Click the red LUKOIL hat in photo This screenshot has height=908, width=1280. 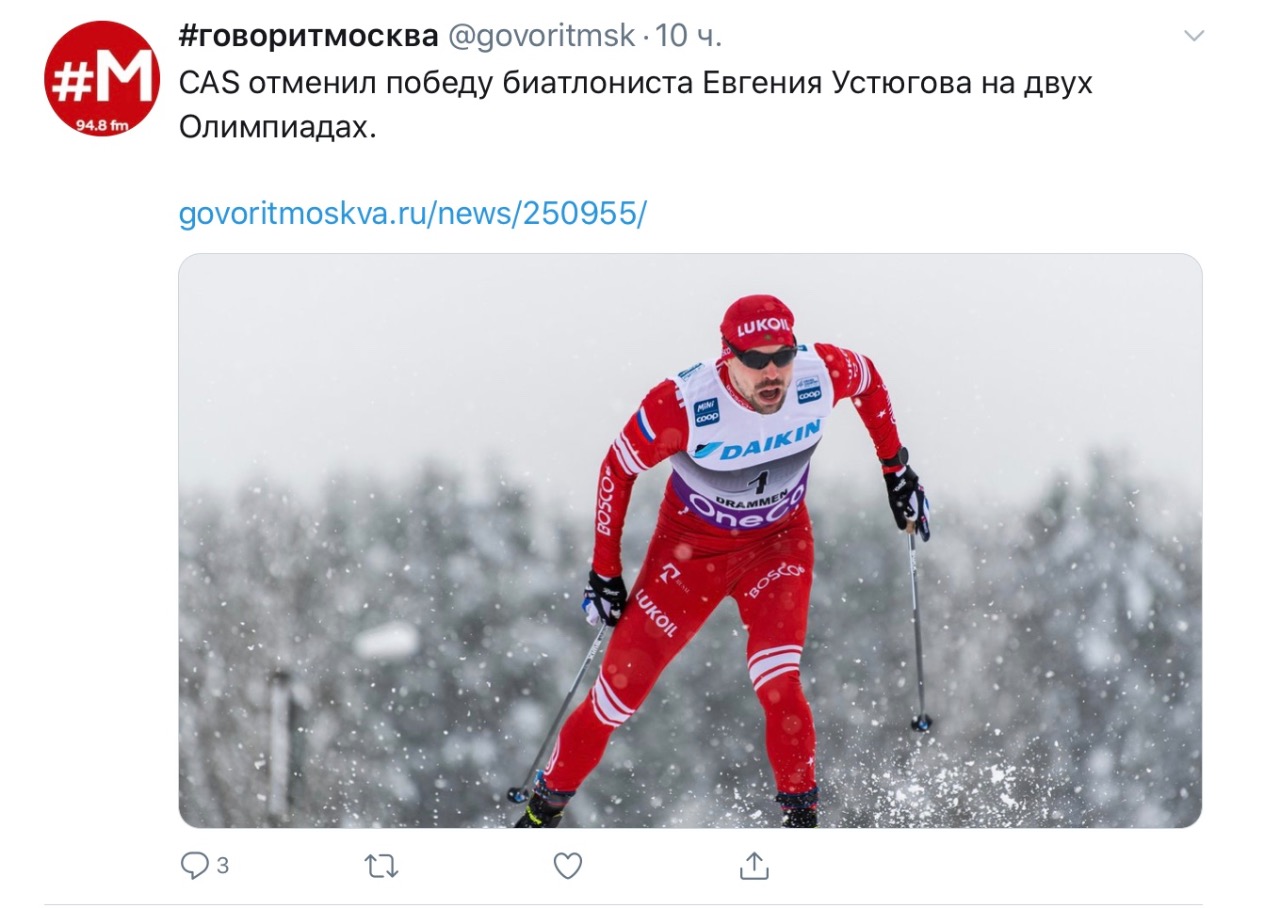758,322
